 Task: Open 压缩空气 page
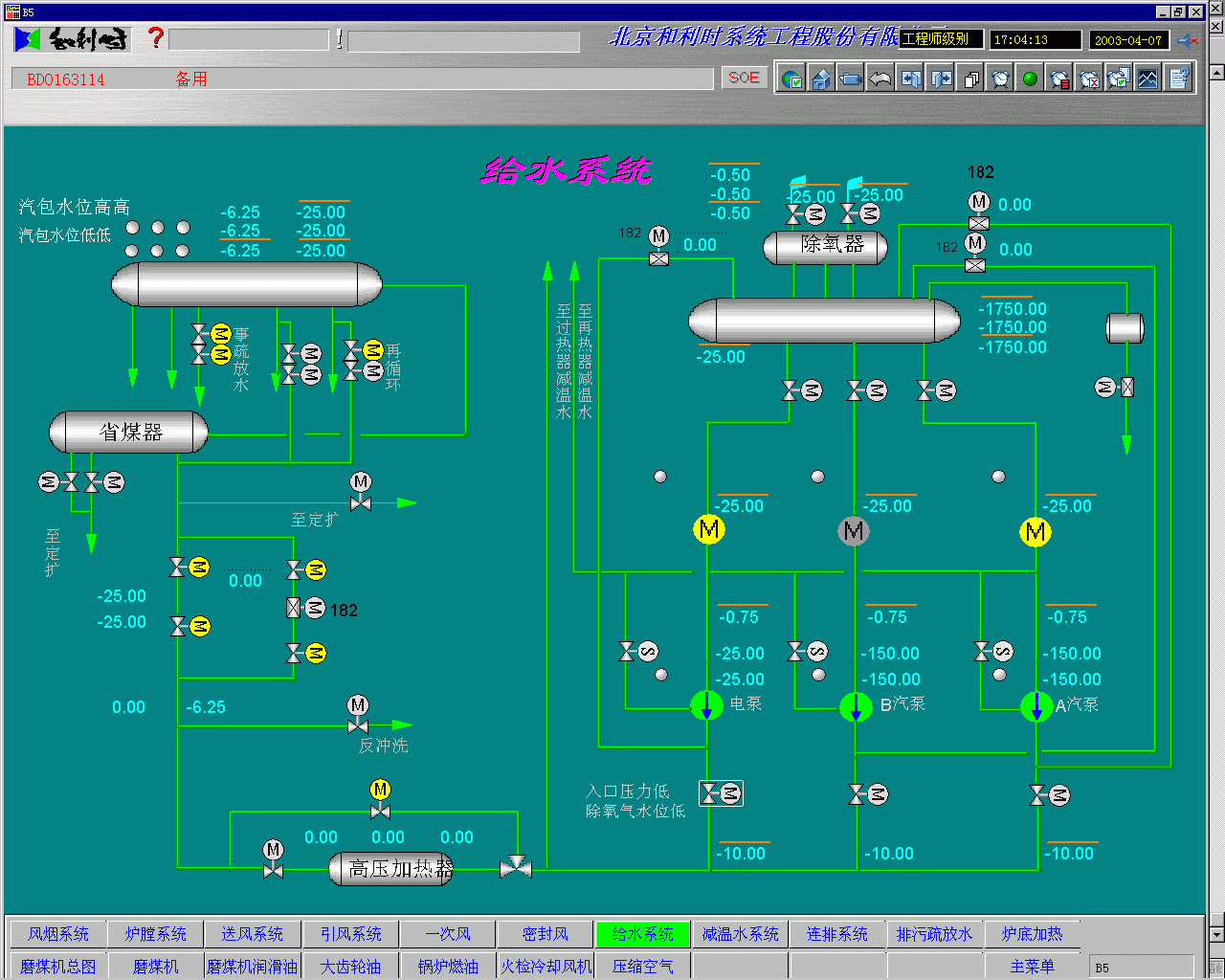point(642,967)
